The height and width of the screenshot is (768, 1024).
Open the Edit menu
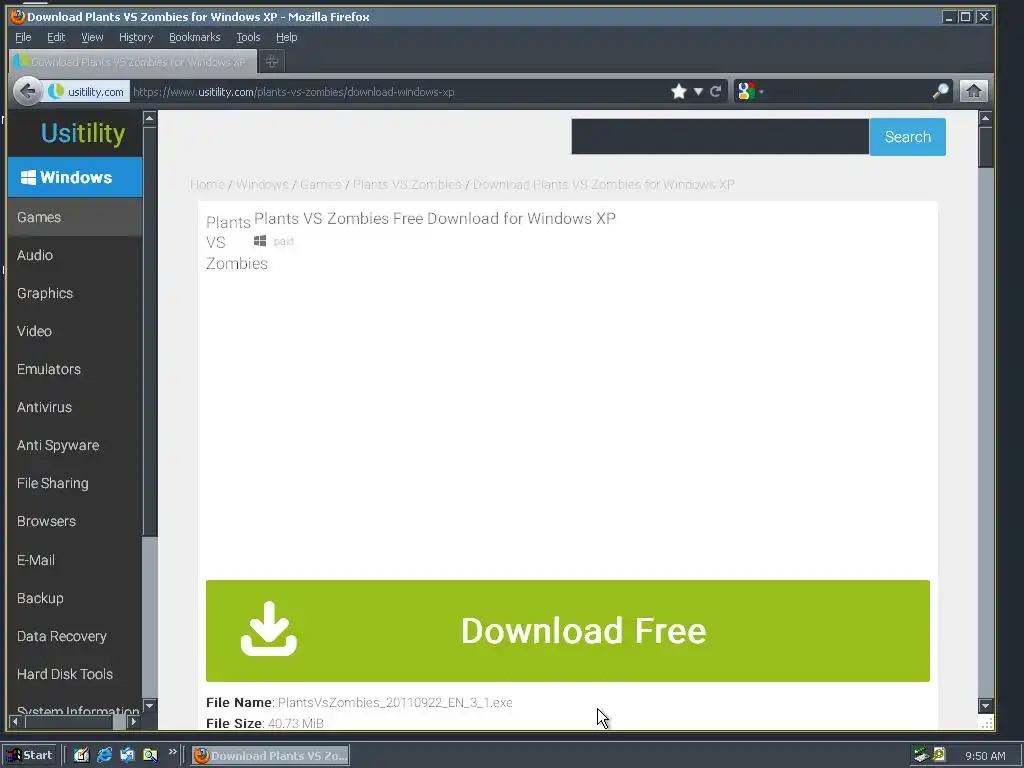tap(56, 37)
